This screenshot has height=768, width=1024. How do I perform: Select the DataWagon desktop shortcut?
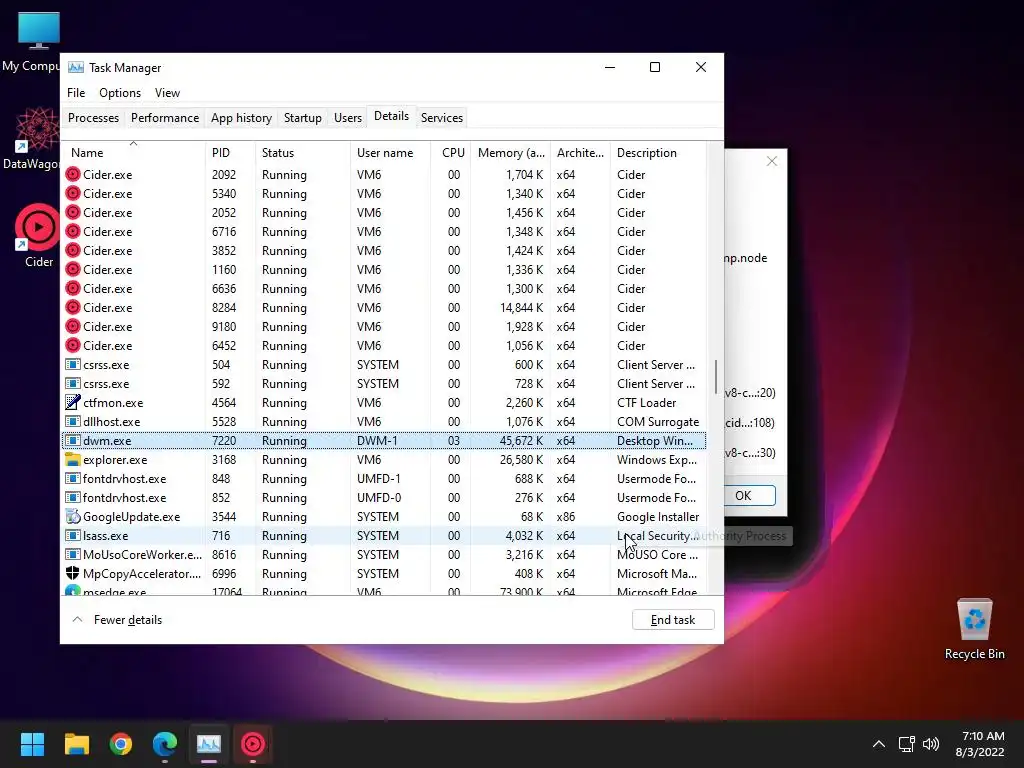[34, 138]
